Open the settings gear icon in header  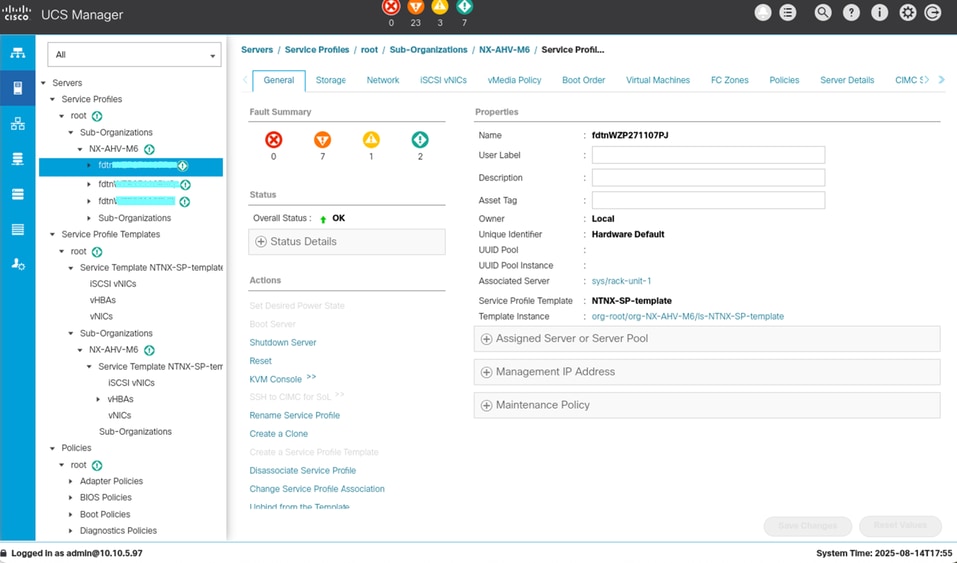pos(908,13)
